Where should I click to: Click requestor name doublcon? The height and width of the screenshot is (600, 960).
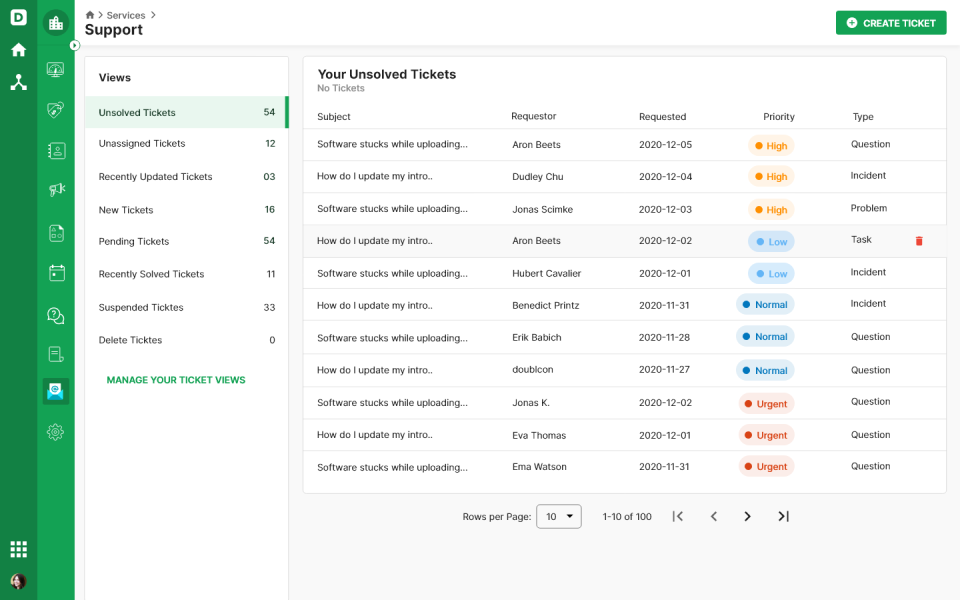pyautogui.click(x=533, y=370)
